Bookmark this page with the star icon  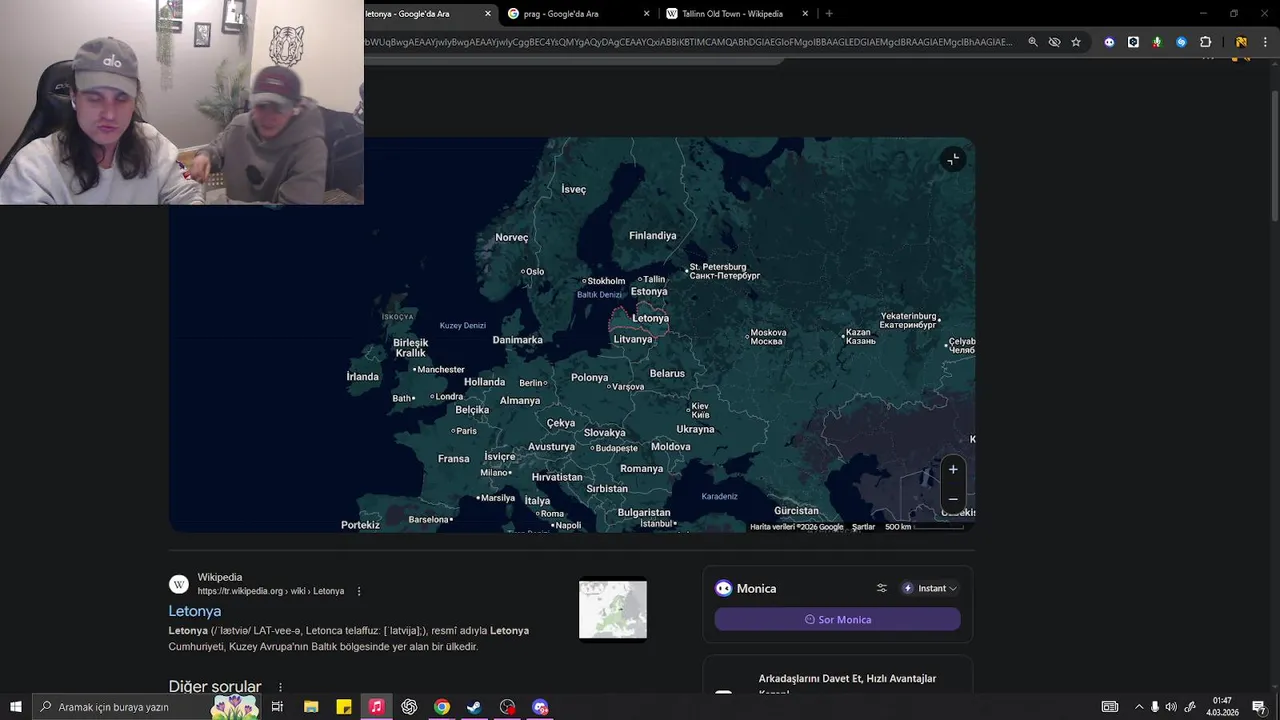point(1076,42)
